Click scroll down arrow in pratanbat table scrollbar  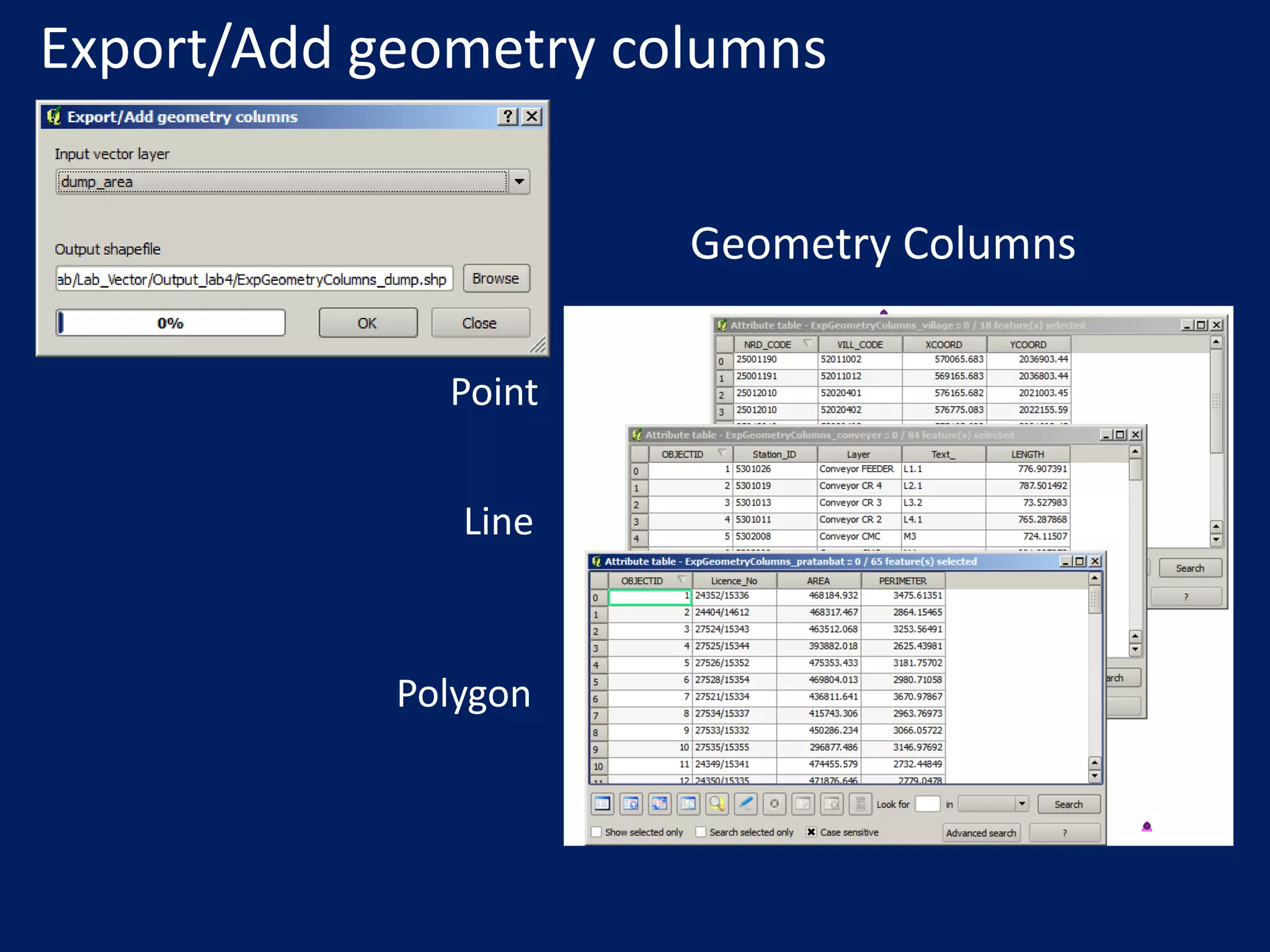click(1095, 775)
